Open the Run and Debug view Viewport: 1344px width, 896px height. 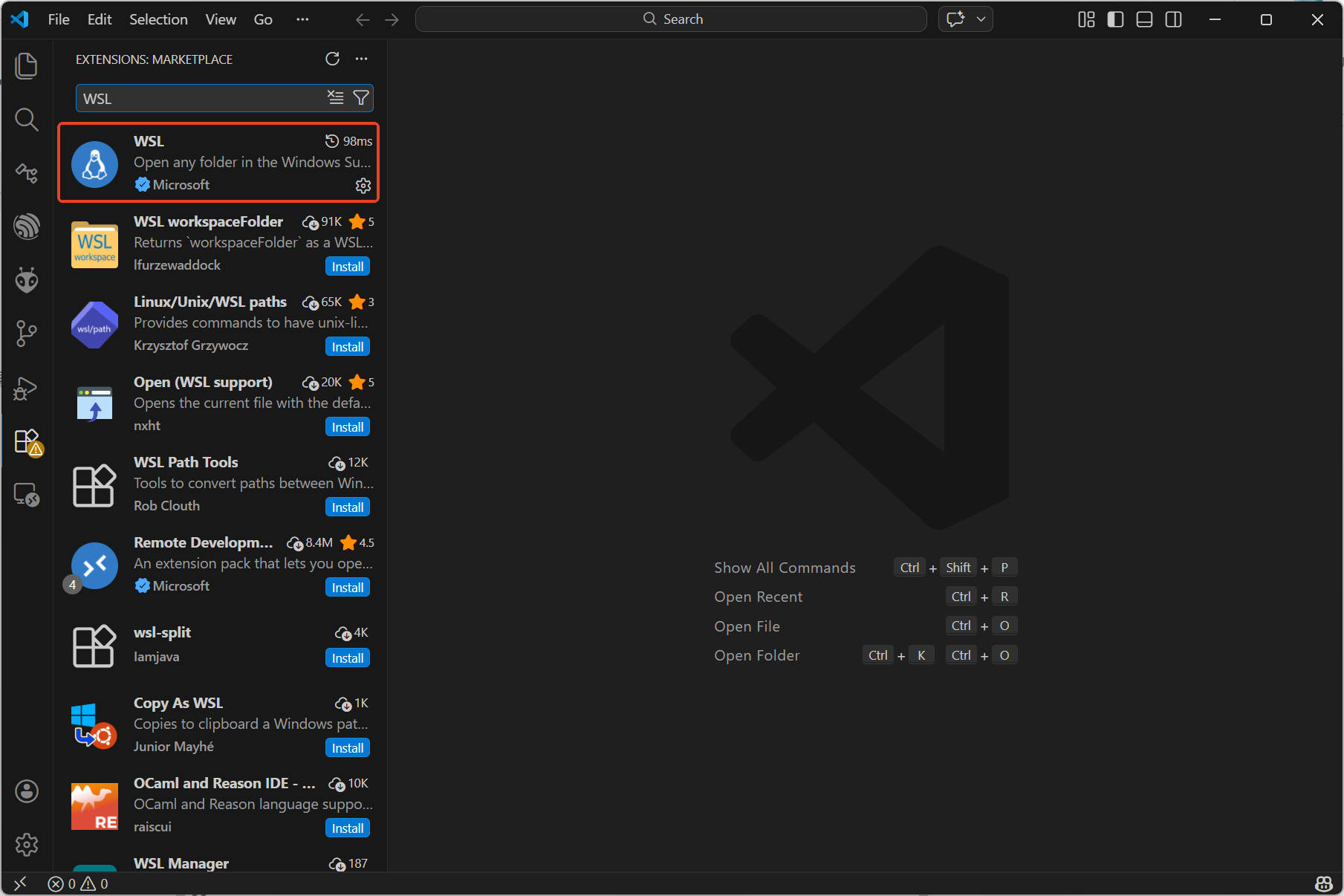click(27, 388)
